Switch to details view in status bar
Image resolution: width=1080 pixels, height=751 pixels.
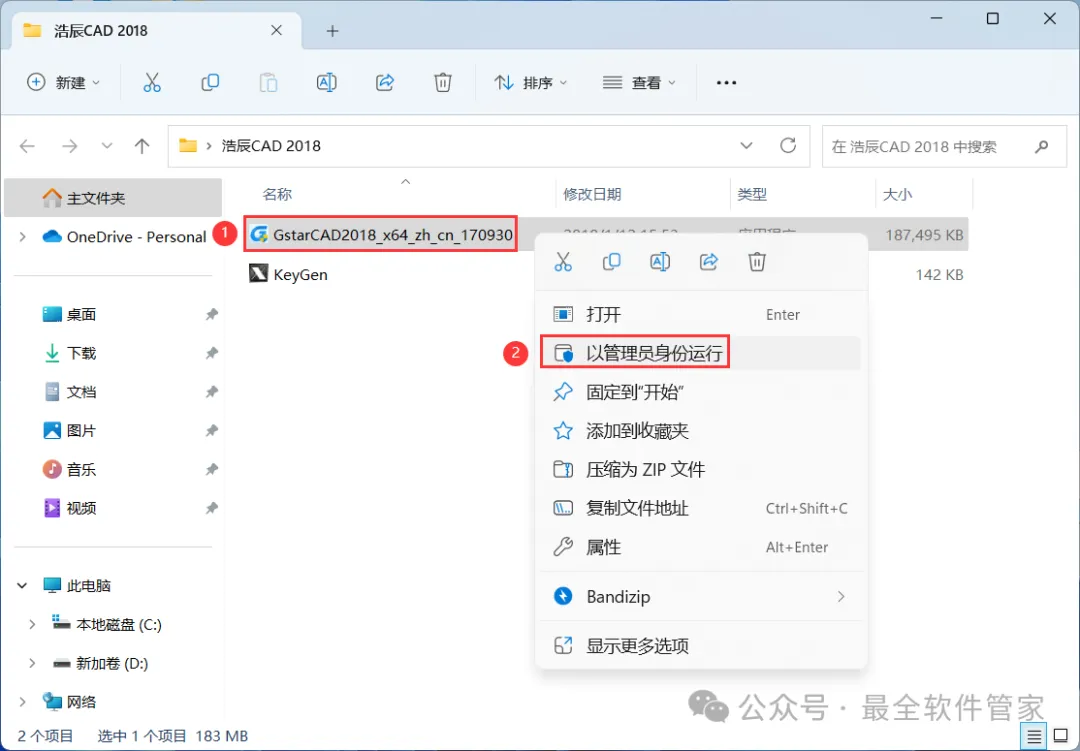pyautogui.click(x=1034, y=736)
